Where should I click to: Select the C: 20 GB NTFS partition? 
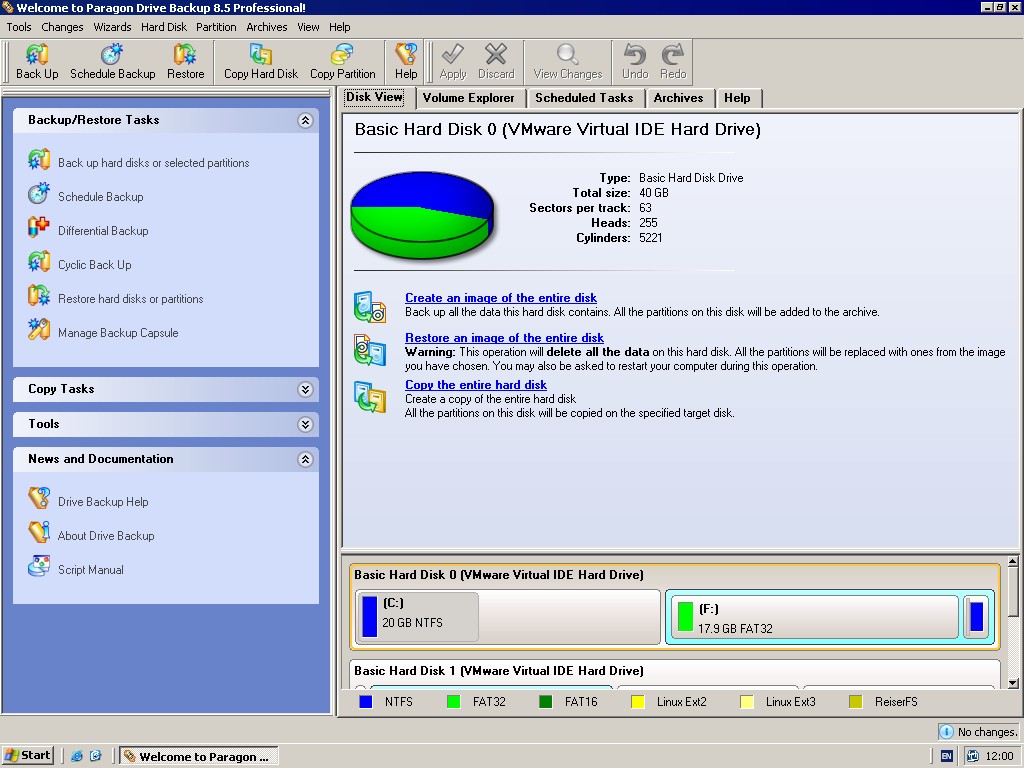point(509,617)
